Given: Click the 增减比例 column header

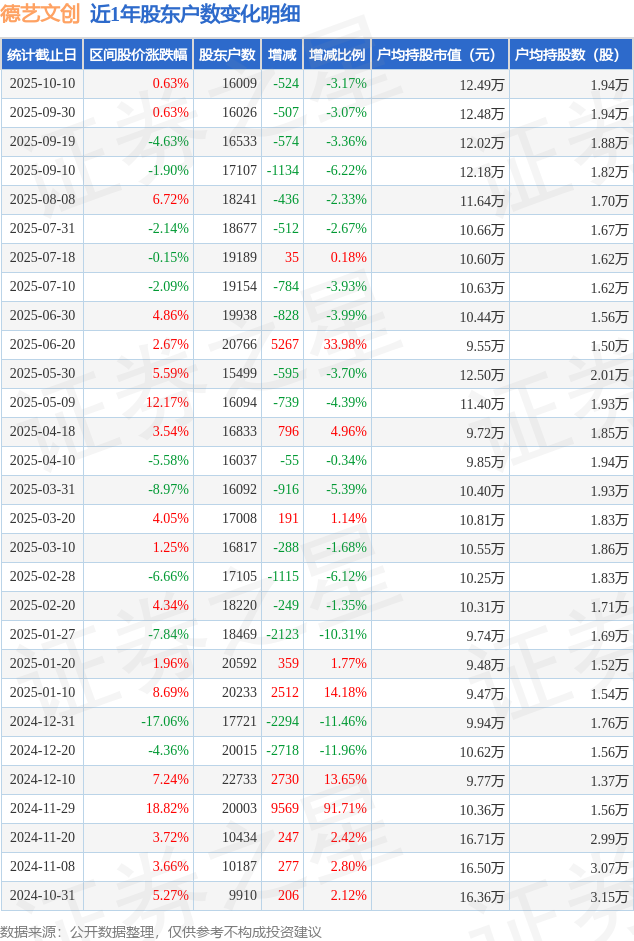Looking at the screenshot, I should click(x=337, y=55).
